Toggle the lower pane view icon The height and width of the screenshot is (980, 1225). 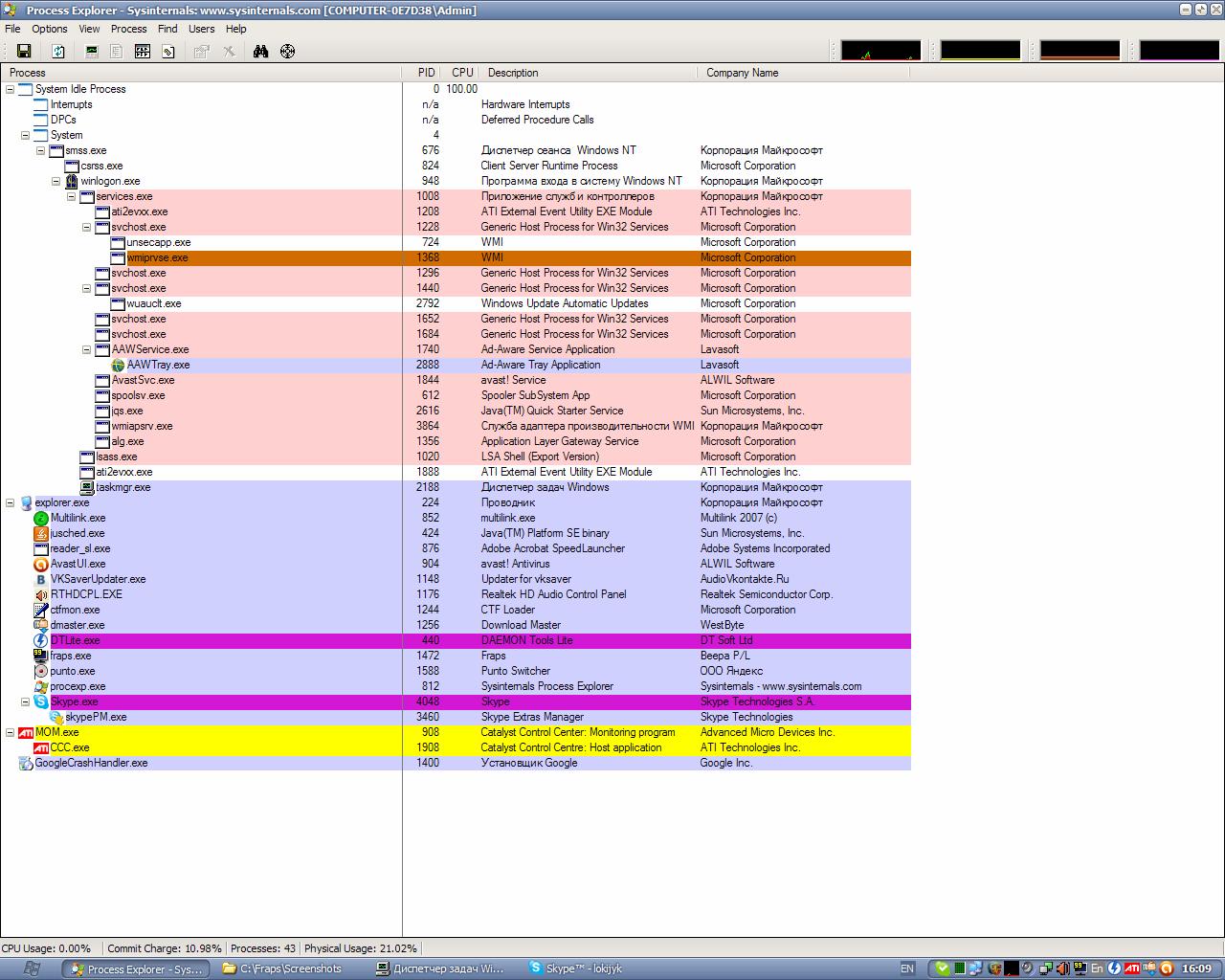pyautogui.click(x=143, y=52)
